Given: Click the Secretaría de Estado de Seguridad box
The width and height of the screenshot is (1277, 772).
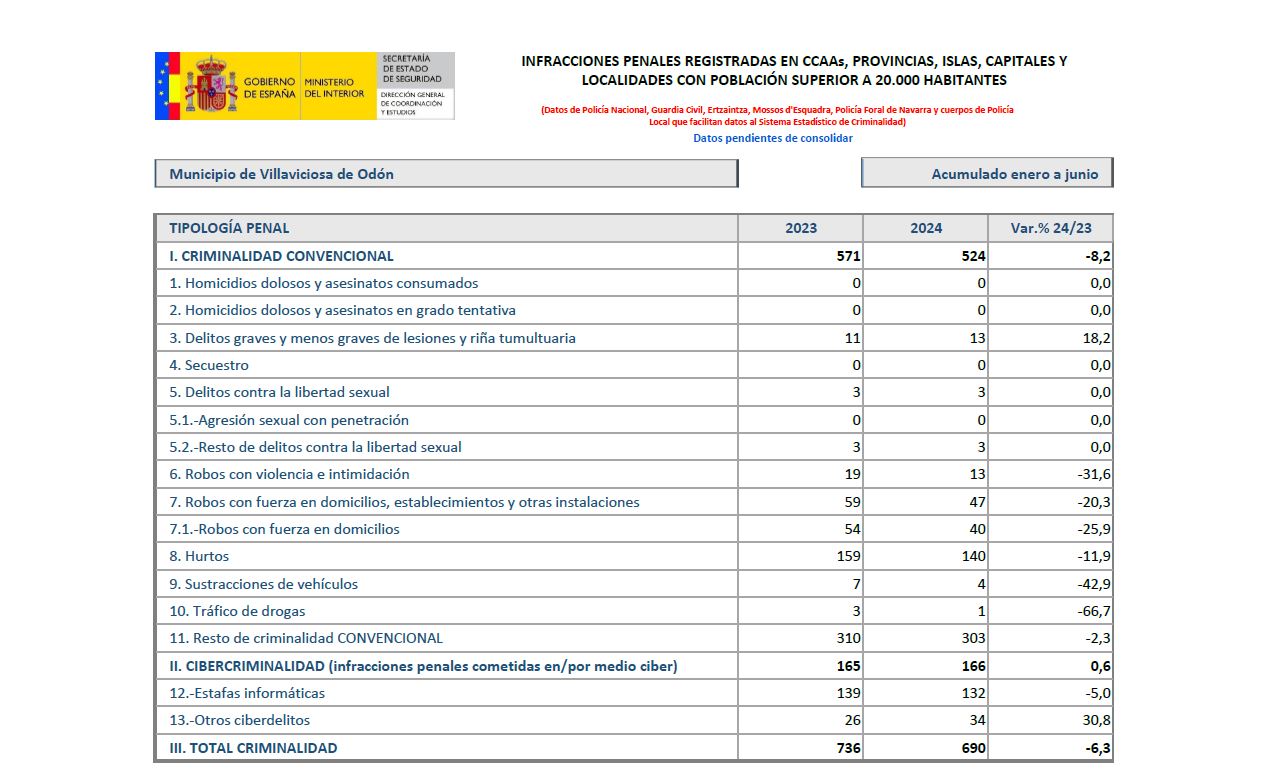Looking at the screenshot, I should 415,70.
